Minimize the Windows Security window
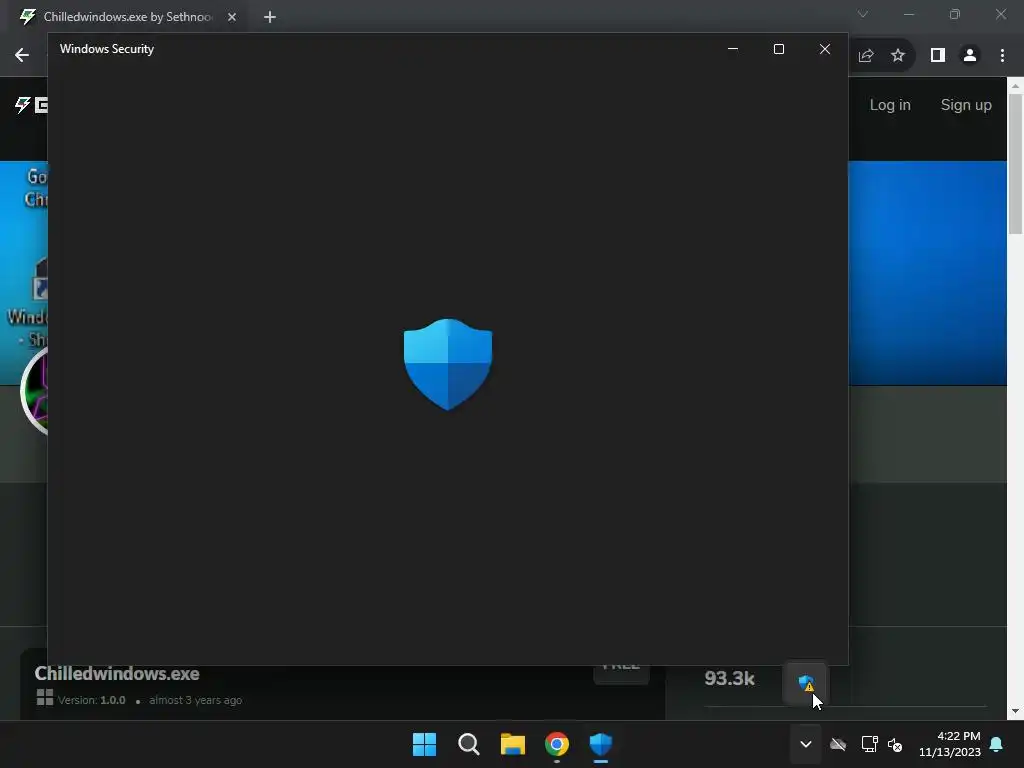1024x768 pixels. [733, 49]
